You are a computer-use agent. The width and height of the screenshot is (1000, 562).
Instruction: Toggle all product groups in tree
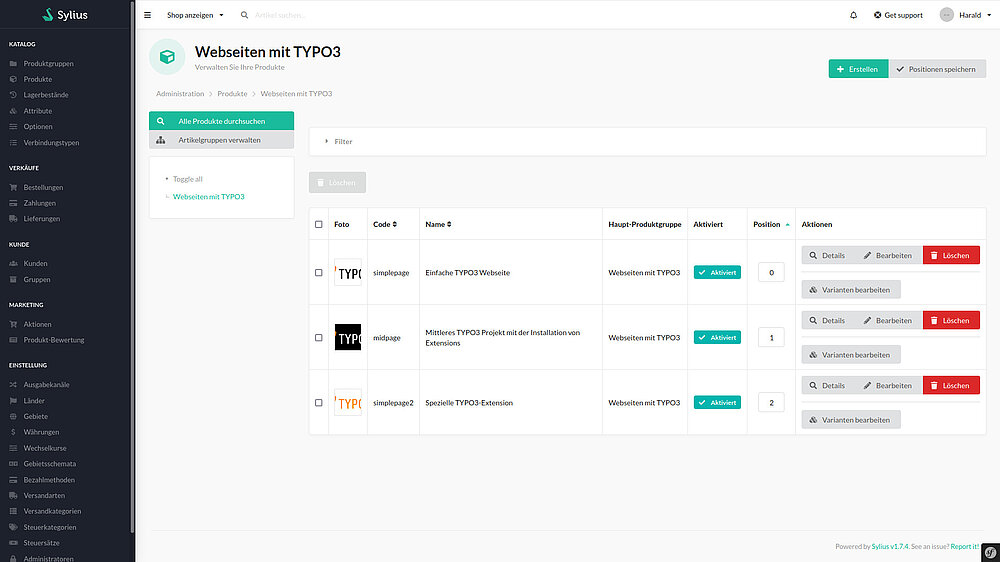[x=188, y=179]
